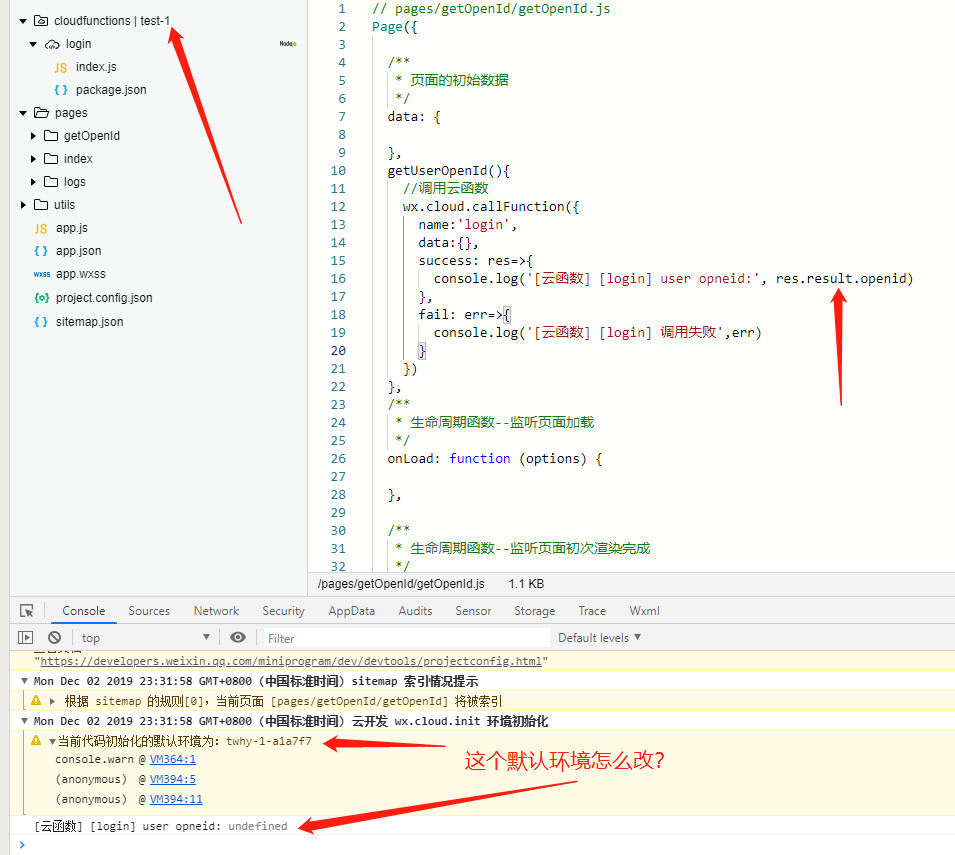Expand the utils folder arrow
Viewport: 955px width, 855px height.
(24, 205)
